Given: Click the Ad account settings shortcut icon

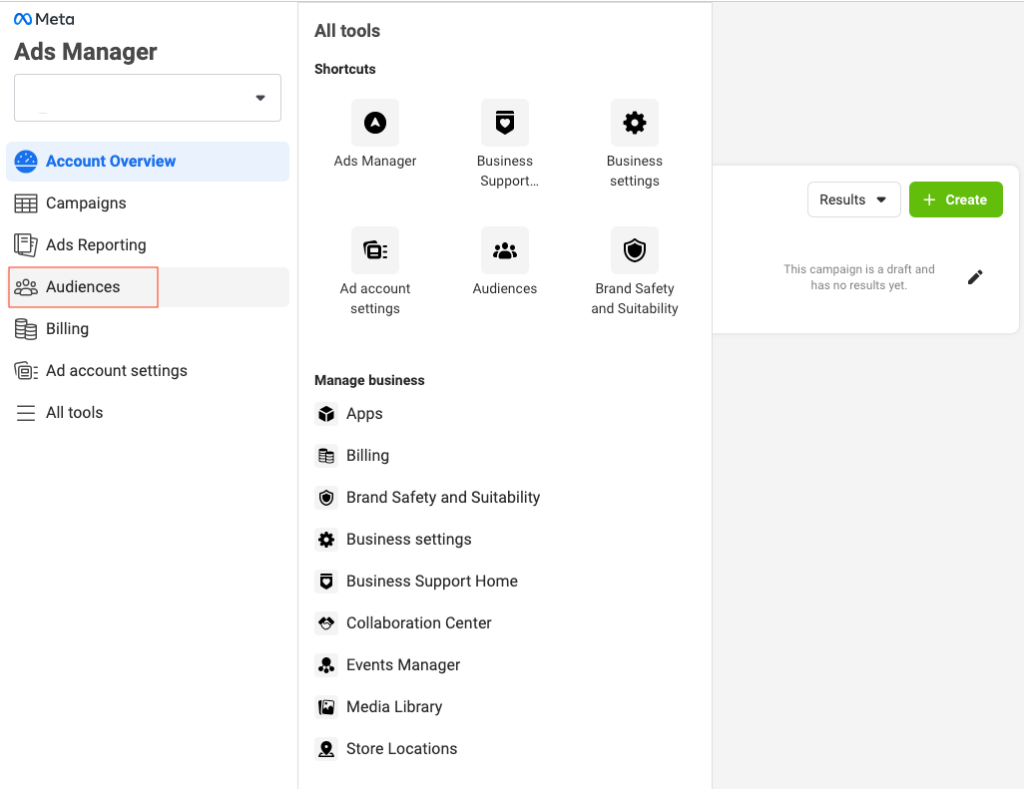Looking at the screenshot, I should point(375,250).
